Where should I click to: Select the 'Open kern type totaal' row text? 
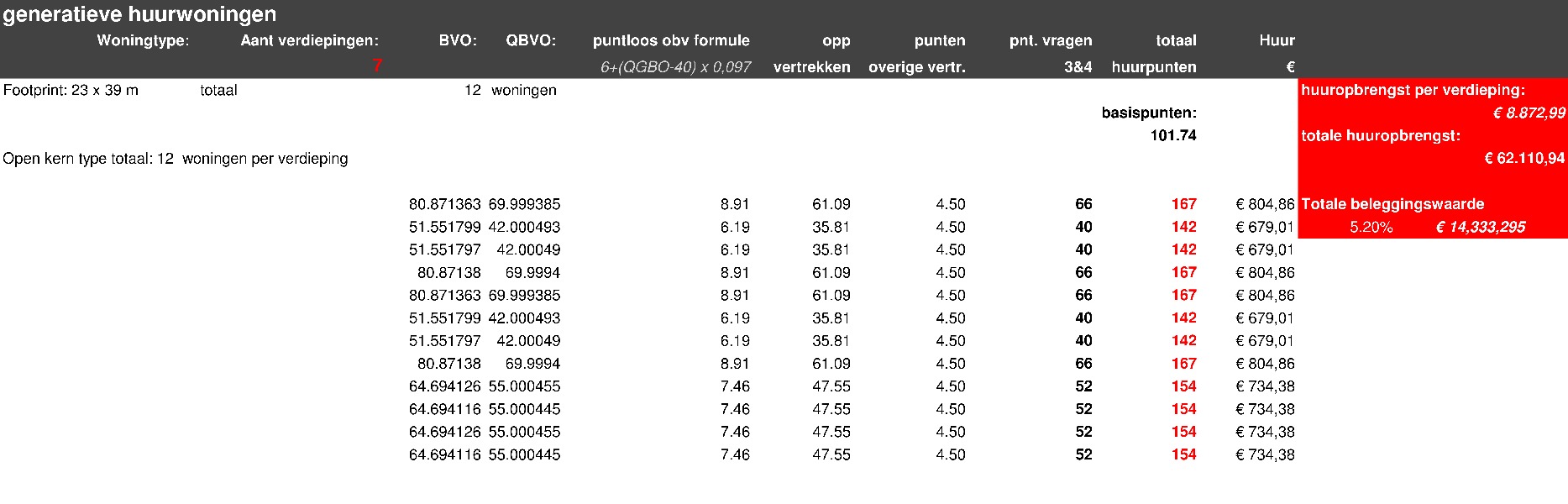[x=175, y=159]
